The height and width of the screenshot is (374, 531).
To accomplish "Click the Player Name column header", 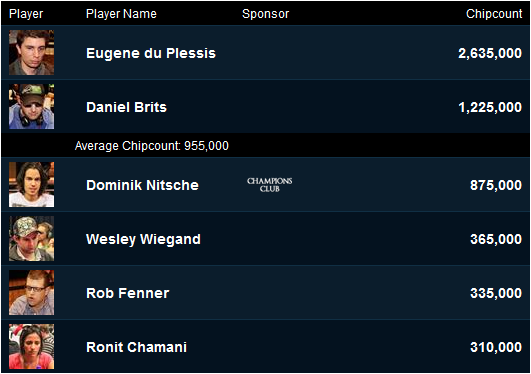I will click(x=121, y=14).
